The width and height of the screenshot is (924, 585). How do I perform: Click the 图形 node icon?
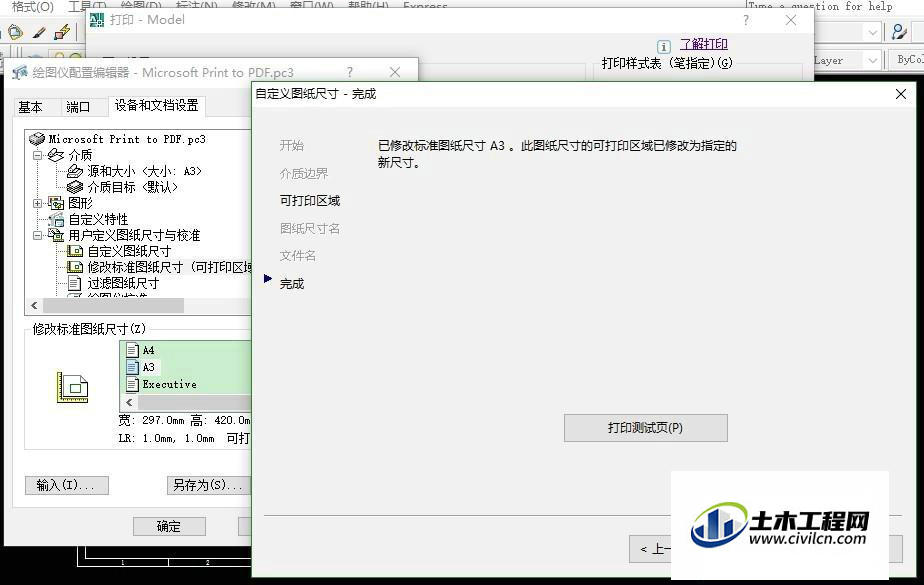click(x=56, y=203)
